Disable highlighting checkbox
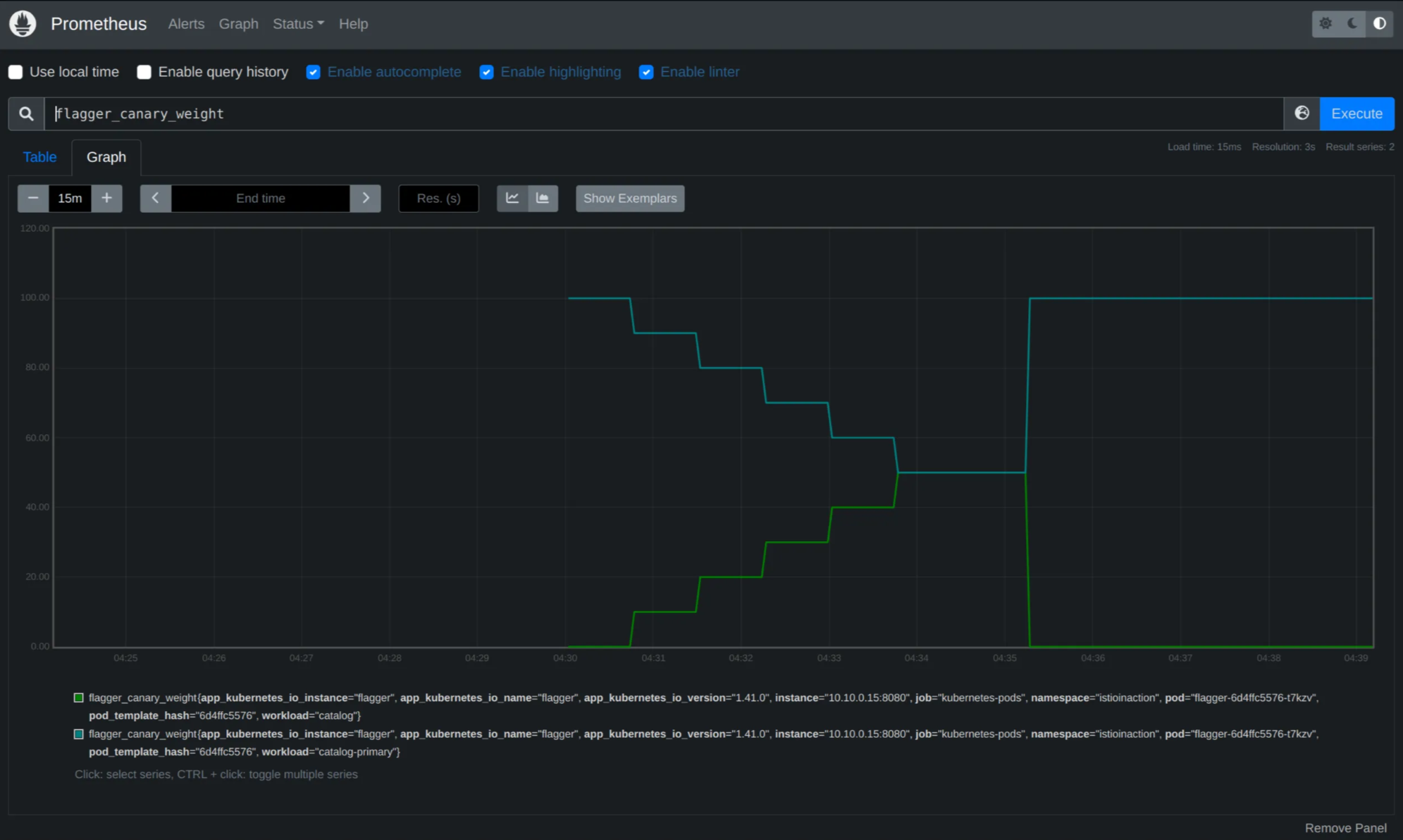This screenshot has width=1403, height=840. [486, 72]
